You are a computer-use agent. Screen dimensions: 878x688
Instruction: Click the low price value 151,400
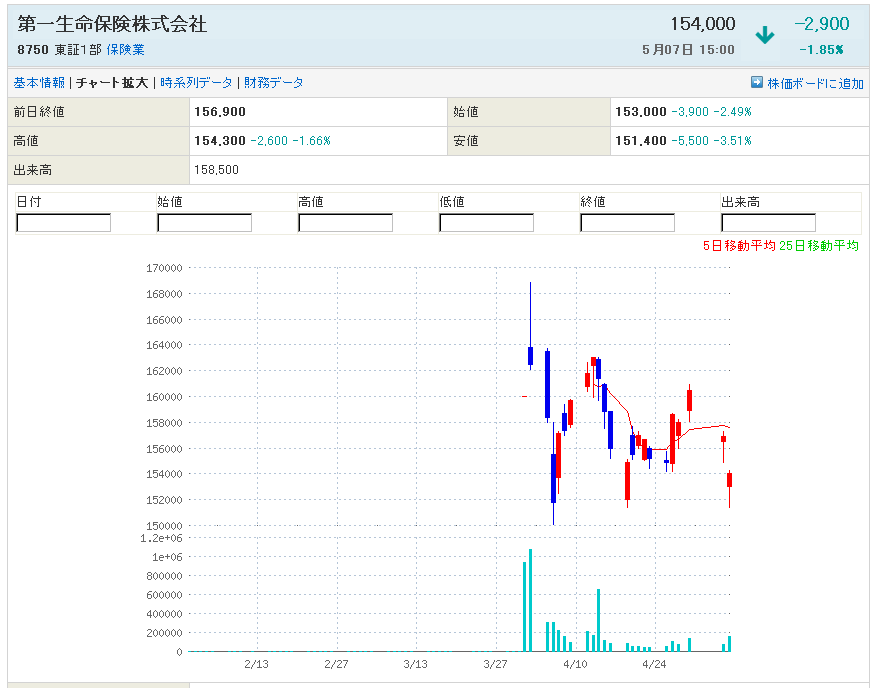[641, 141]
